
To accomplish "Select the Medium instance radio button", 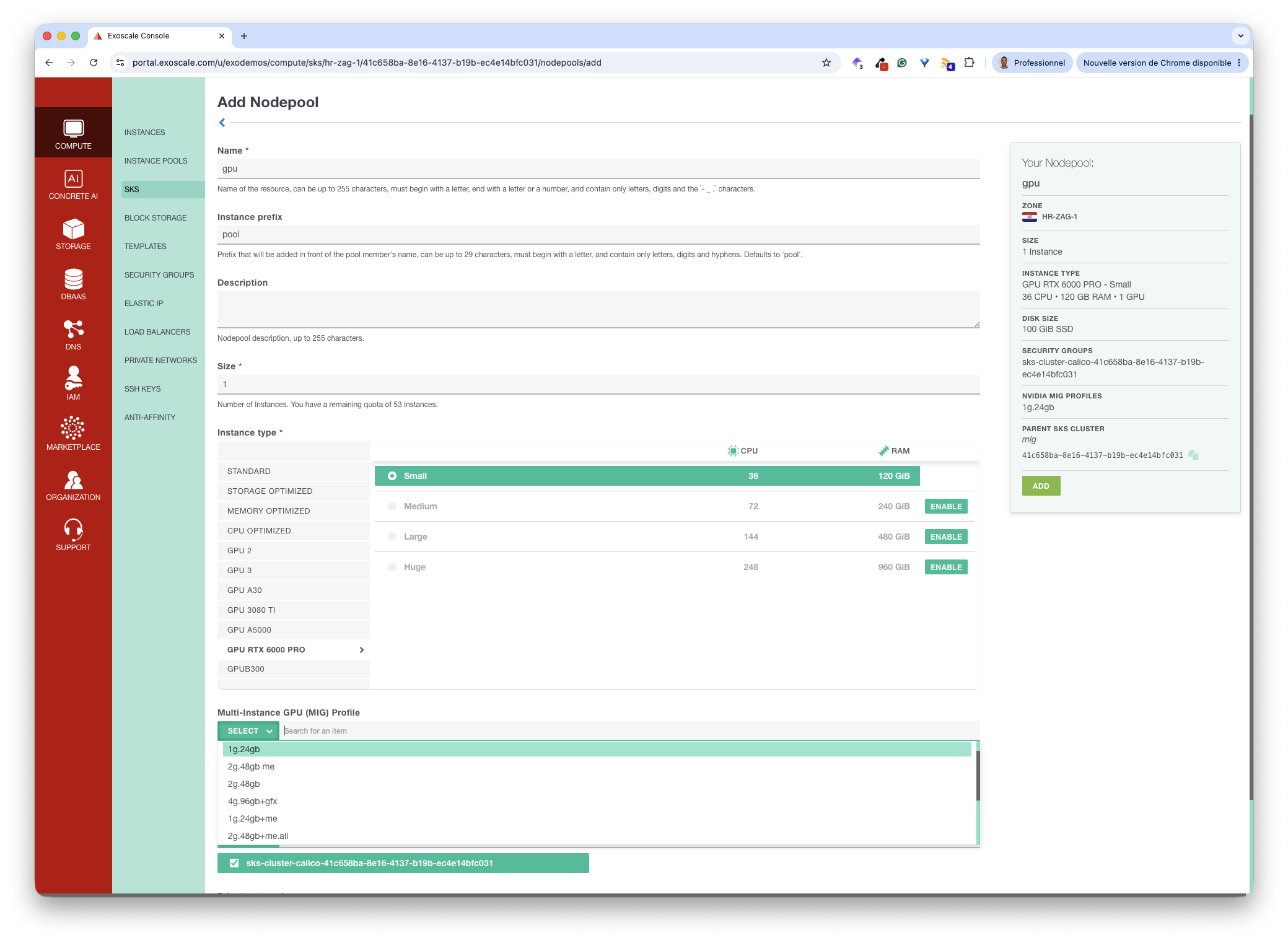I will click(x=392, y=506).
